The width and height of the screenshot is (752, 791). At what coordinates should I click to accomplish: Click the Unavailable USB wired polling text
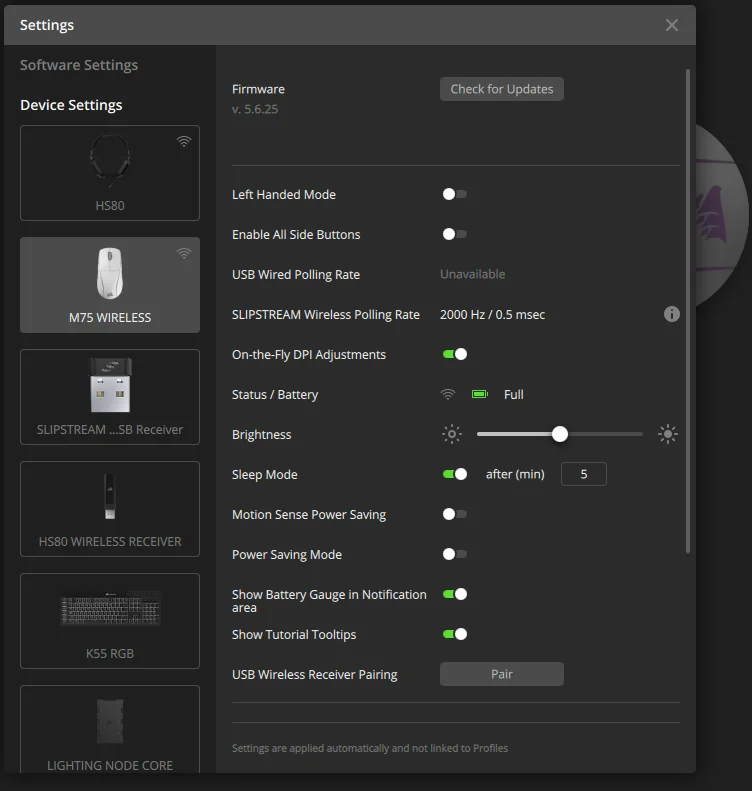click(473, 274)
